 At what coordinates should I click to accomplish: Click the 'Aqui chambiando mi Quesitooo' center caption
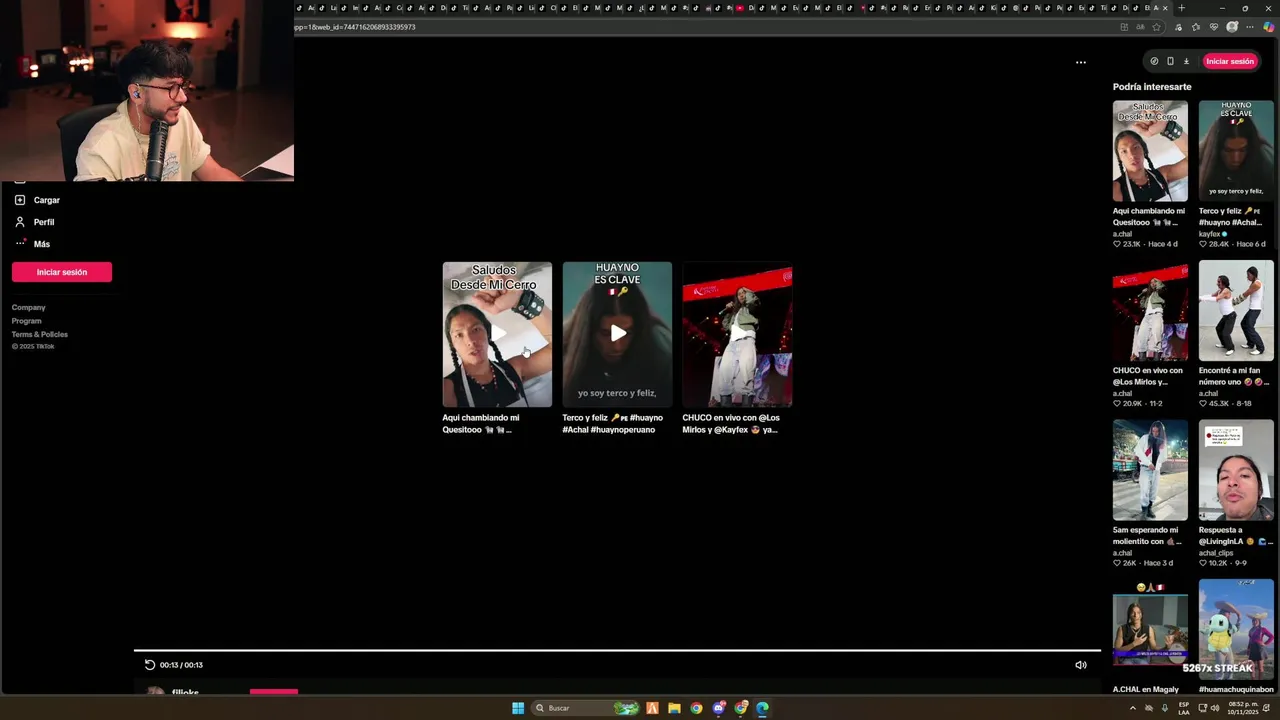[481, 423]
